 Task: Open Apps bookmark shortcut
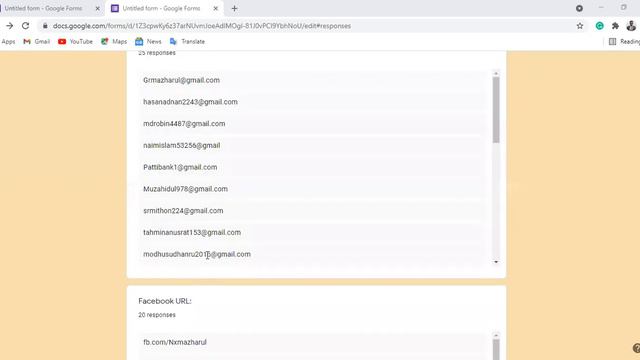[x=8, y=42]
